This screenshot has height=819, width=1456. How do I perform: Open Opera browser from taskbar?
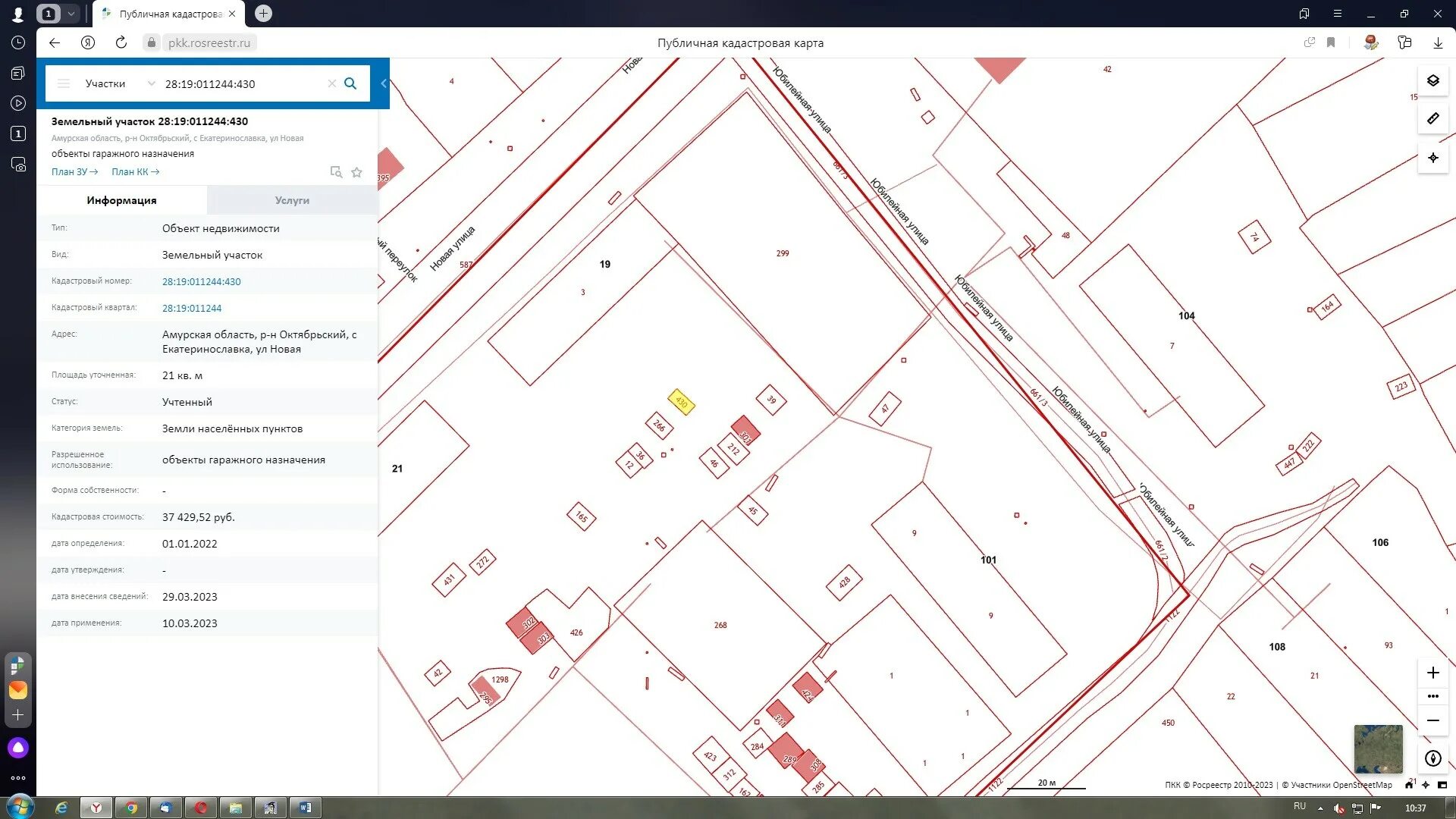(x=200, y=808)
